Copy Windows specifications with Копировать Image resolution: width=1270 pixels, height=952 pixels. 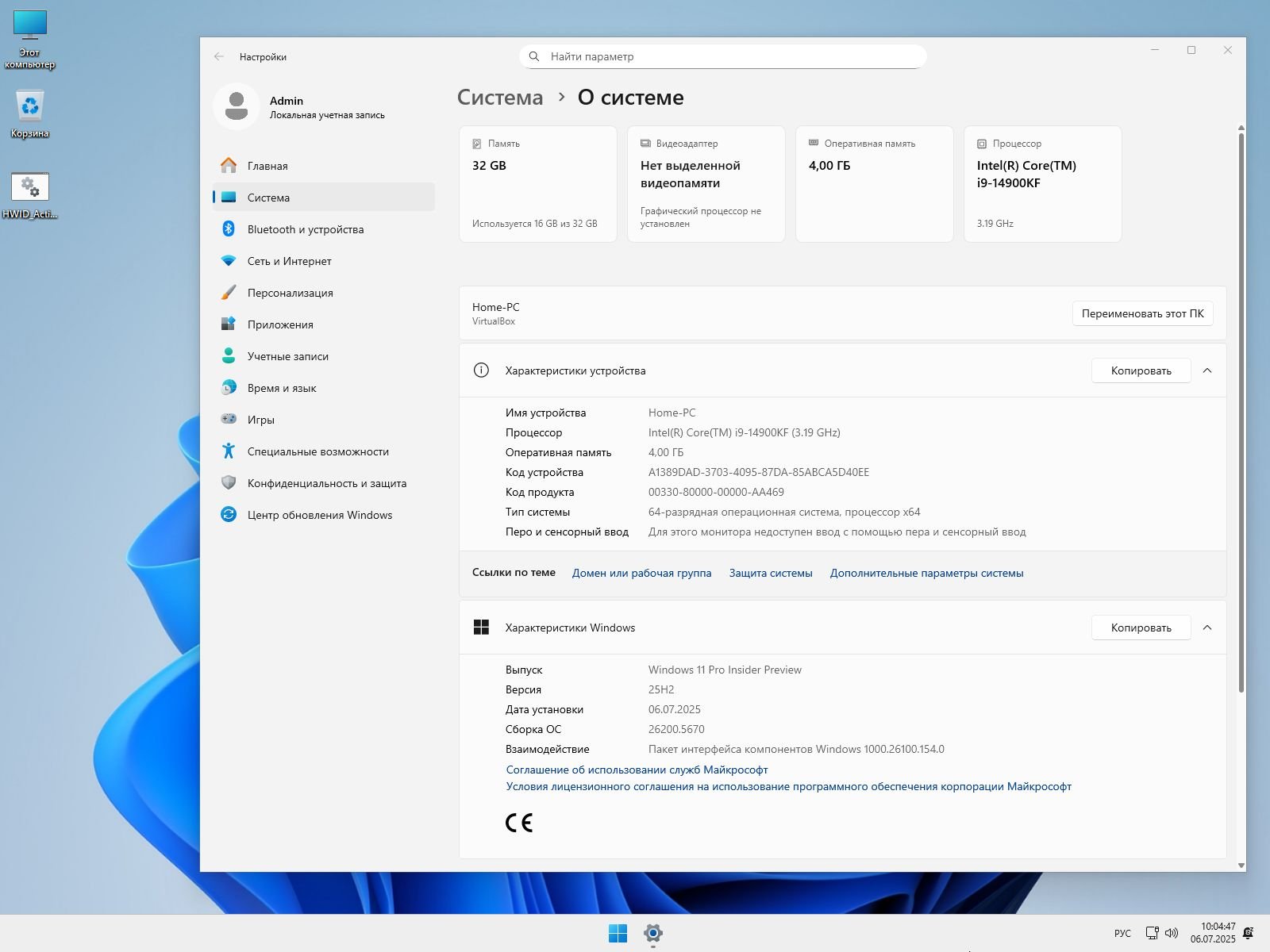coord(1141,628)
